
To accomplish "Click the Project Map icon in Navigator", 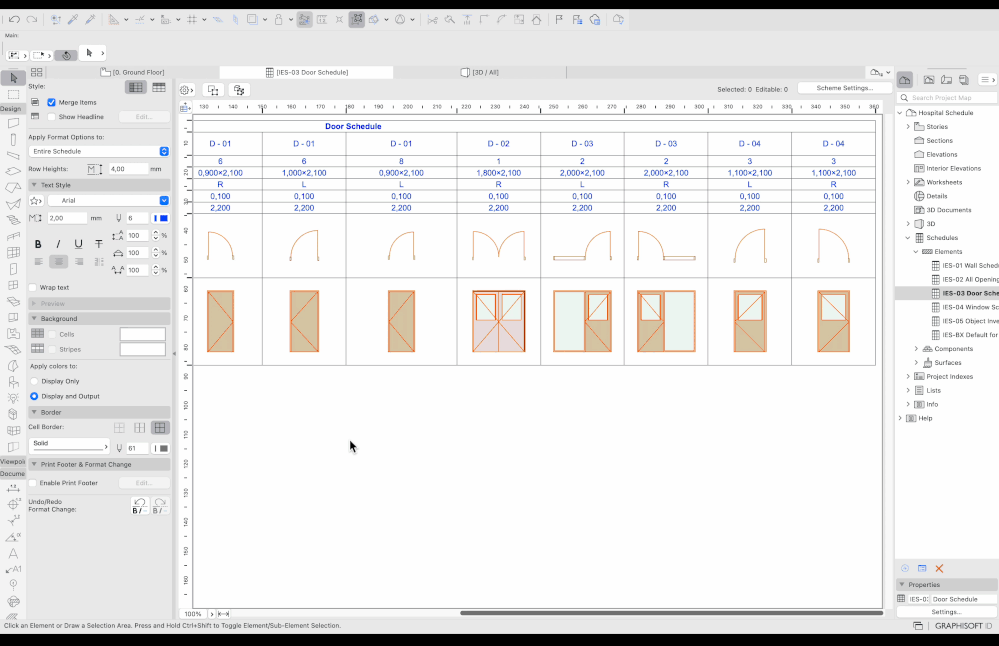I will point(905,79).
